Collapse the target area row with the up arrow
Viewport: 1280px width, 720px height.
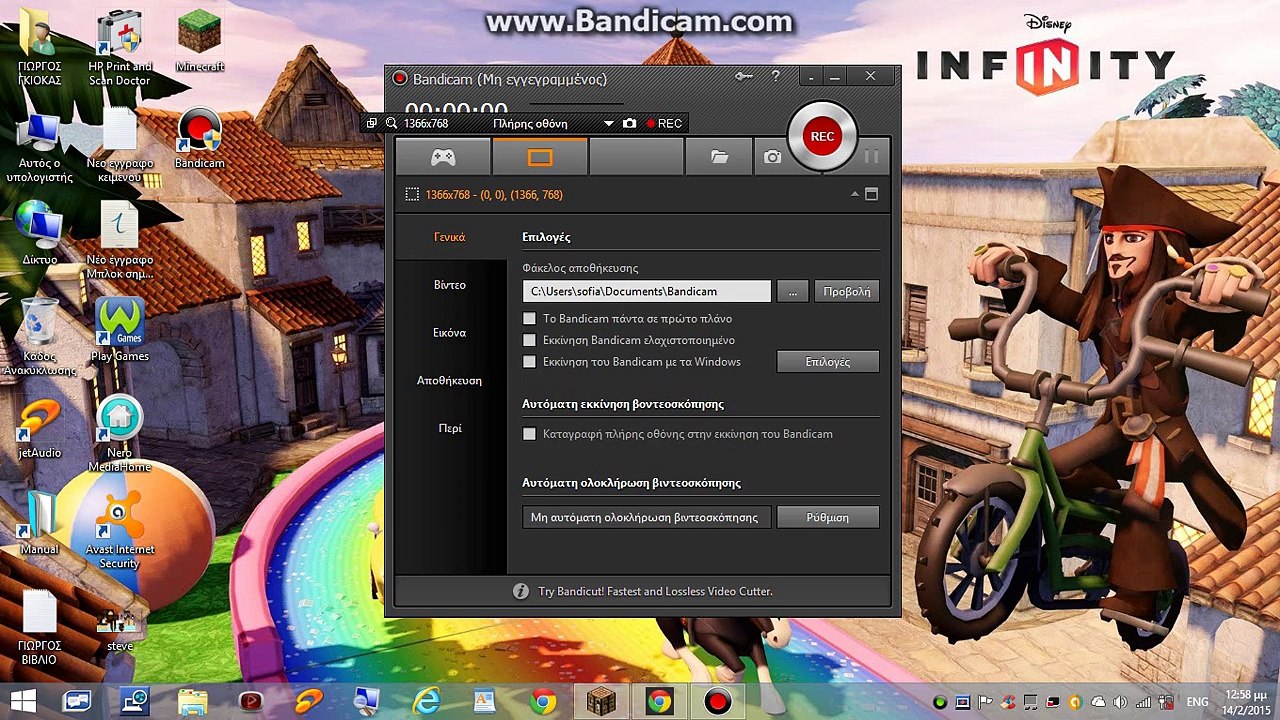[854, 194]
